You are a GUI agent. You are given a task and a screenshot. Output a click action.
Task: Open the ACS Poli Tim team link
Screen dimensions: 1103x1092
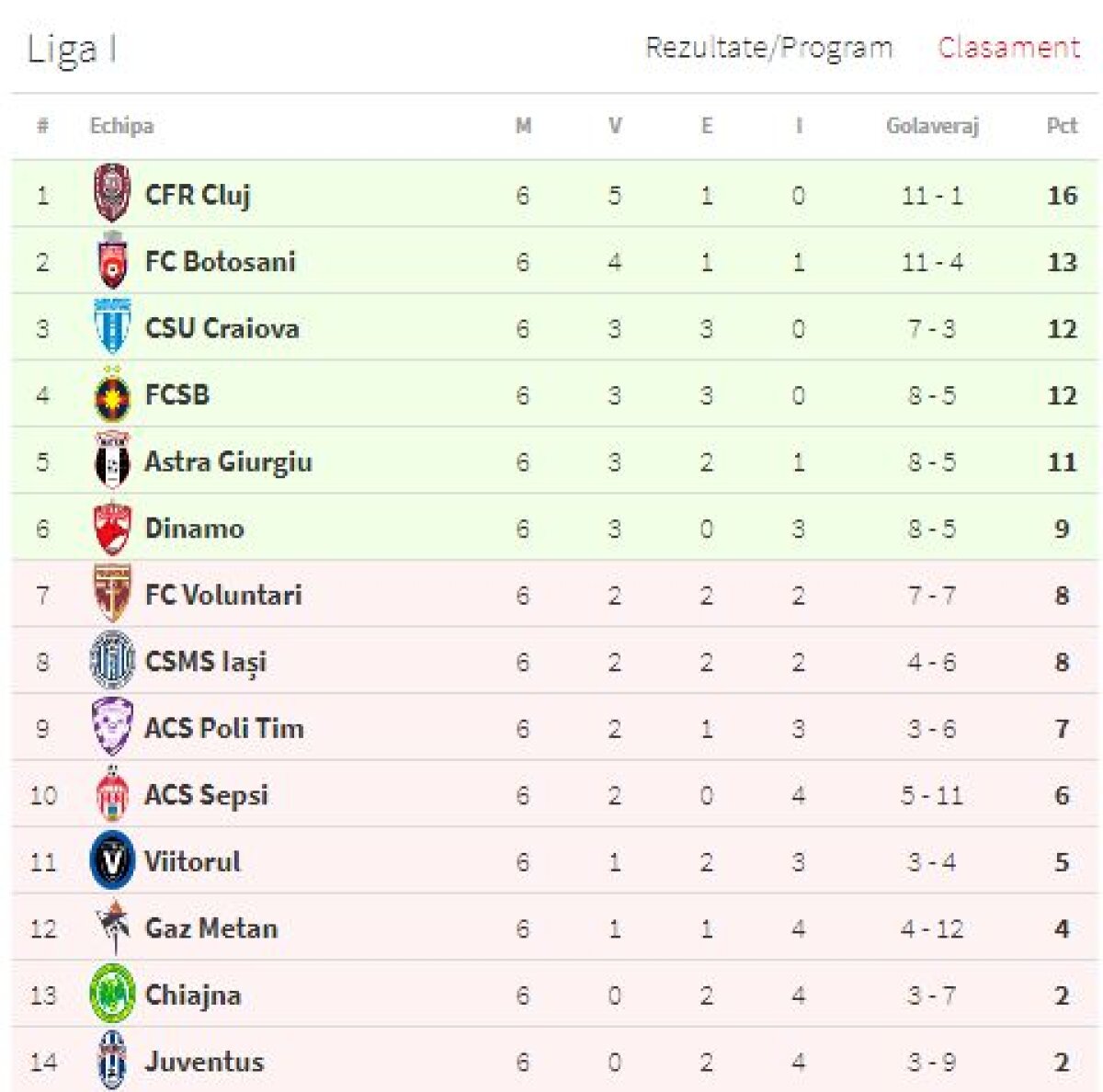224,728
